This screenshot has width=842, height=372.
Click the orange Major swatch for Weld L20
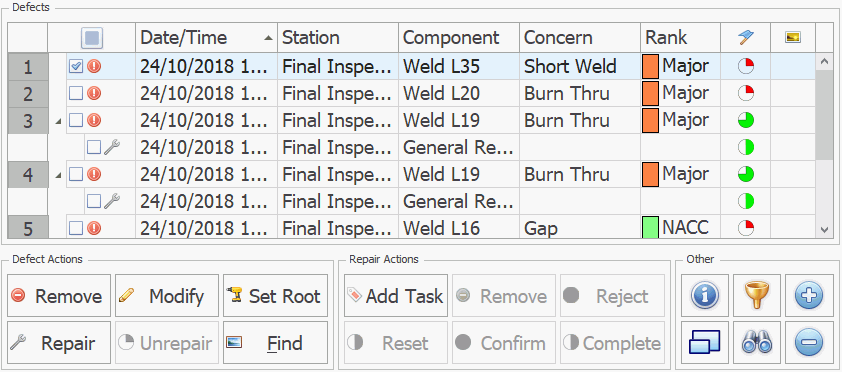click(x=650, y=93)
